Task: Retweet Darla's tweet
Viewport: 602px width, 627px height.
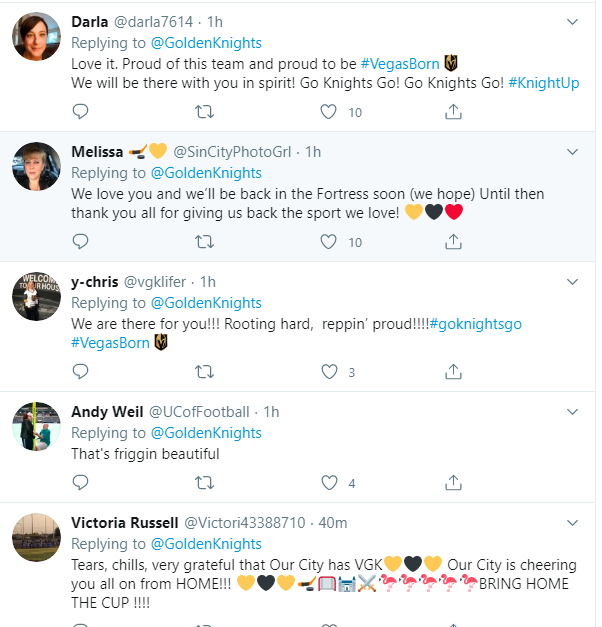Action: coord(205,112)
